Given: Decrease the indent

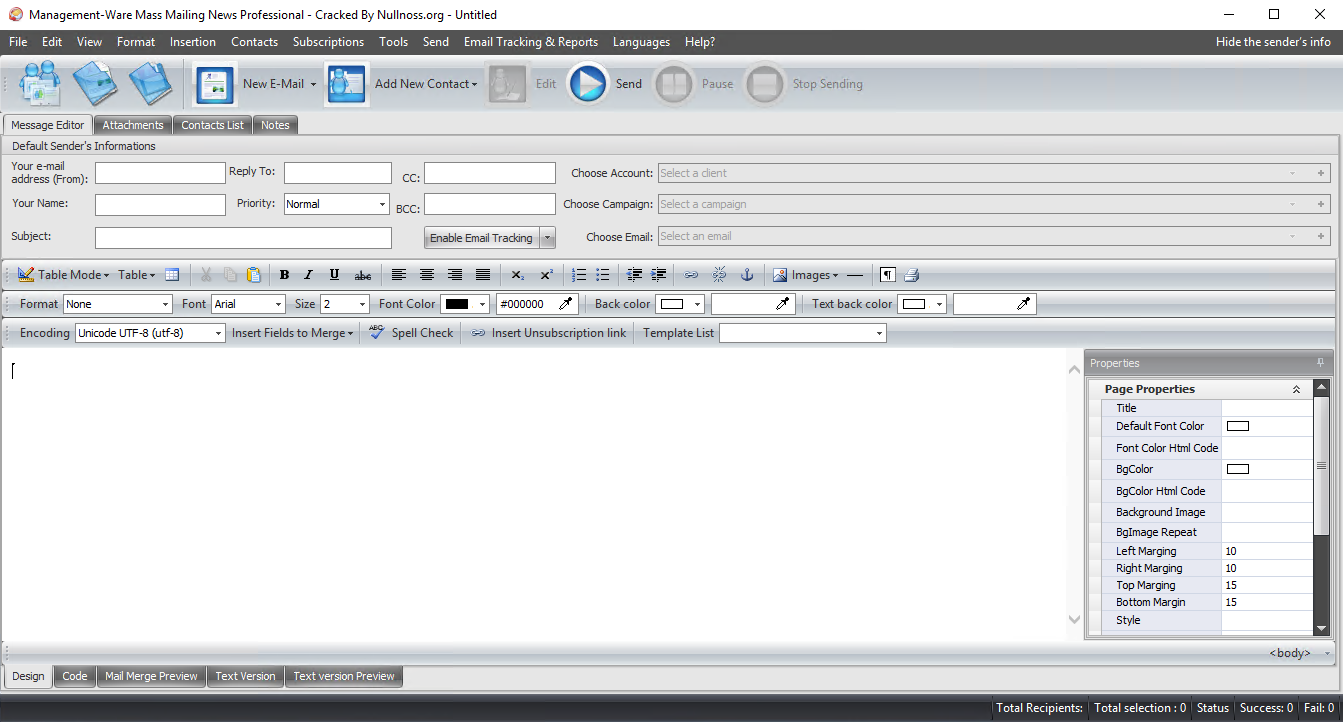Looking at the screenshot, I should [634, 275].
